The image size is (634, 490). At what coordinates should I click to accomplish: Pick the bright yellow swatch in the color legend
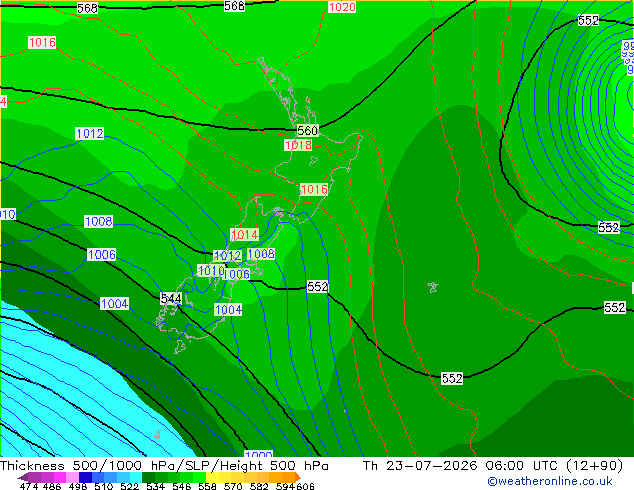pos(212,477)
